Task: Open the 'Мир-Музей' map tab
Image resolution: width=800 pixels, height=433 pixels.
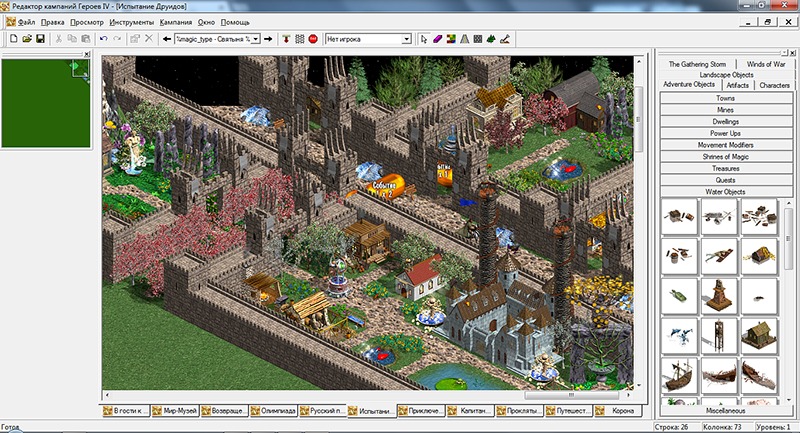Action: [174, 411]
